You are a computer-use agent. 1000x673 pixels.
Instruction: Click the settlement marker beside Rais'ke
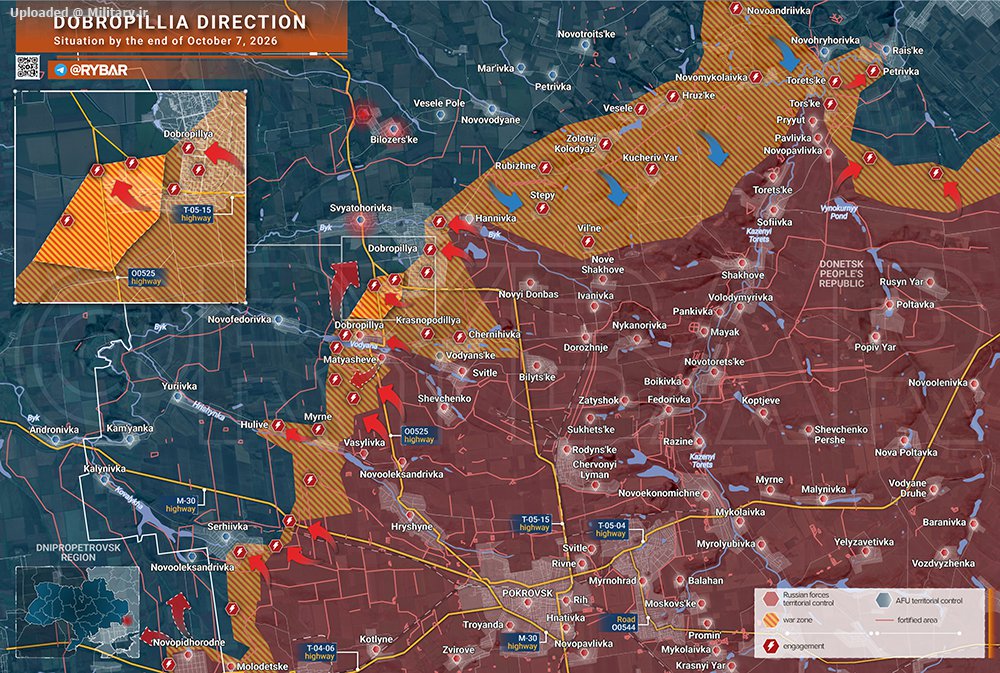coord(886,50)
